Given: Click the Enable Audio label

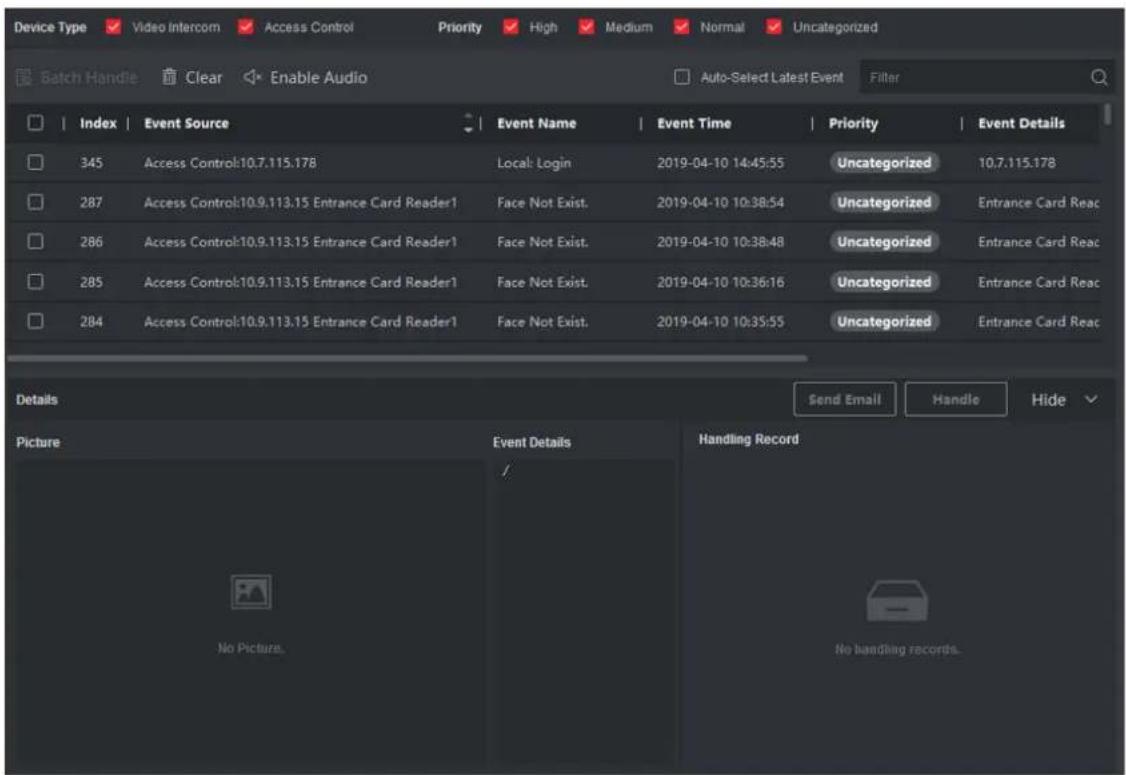Looking at the screenshot, I should (x=318, y=78).
